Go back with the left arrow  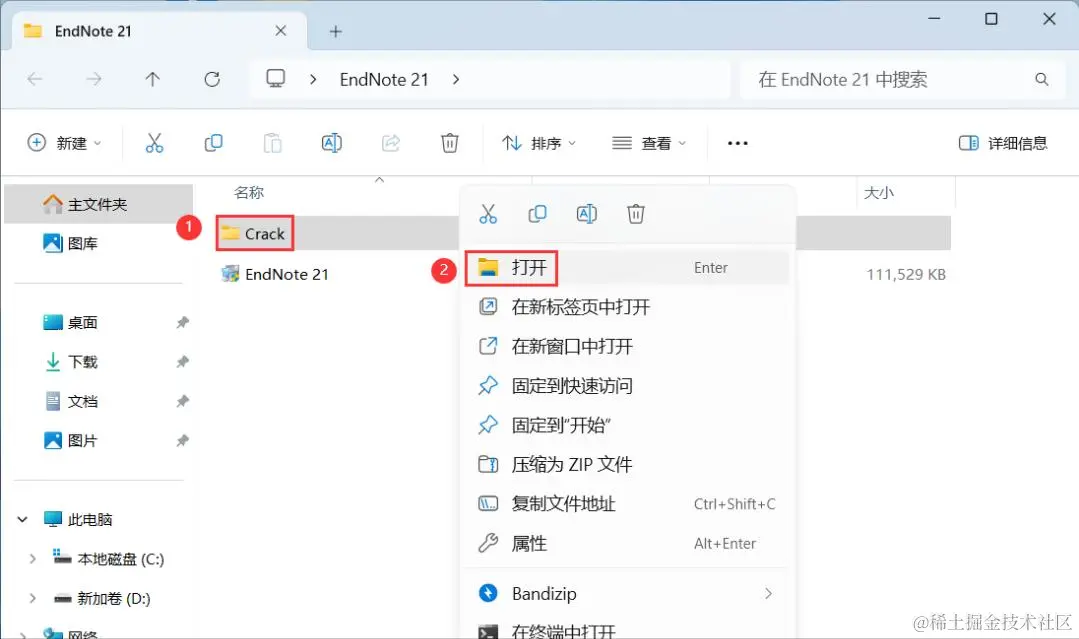click(x=34, y=79)
